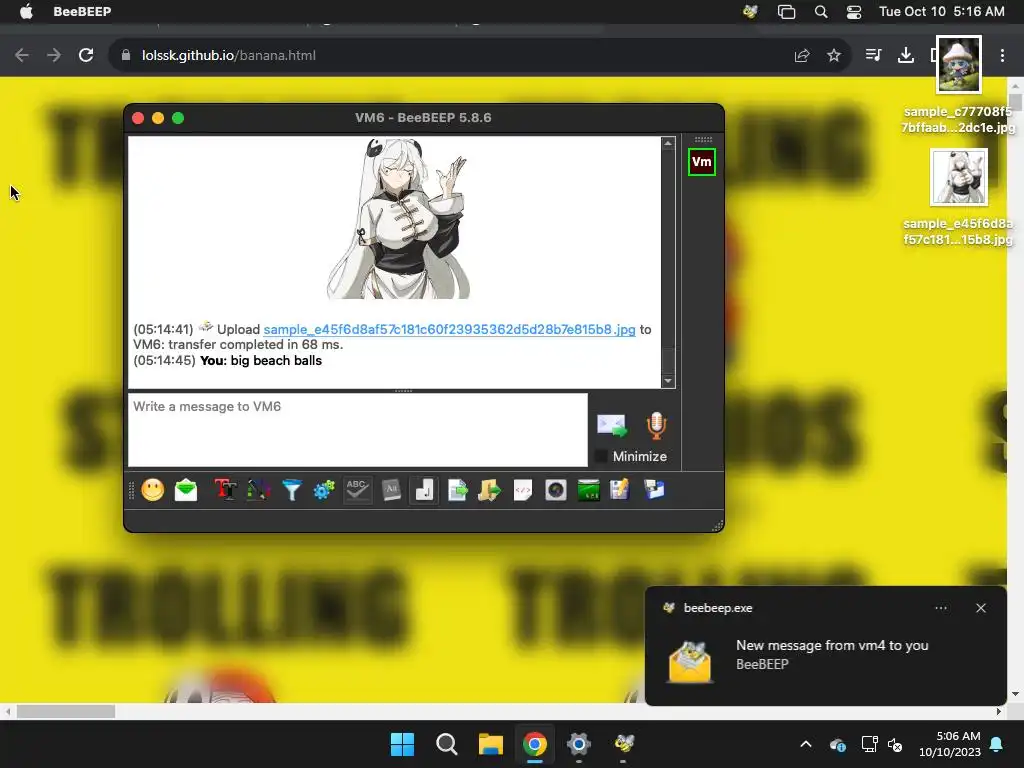
Task: Click the BeeBEEP bee icon in mac menu bar
Action: click(750, 11)
